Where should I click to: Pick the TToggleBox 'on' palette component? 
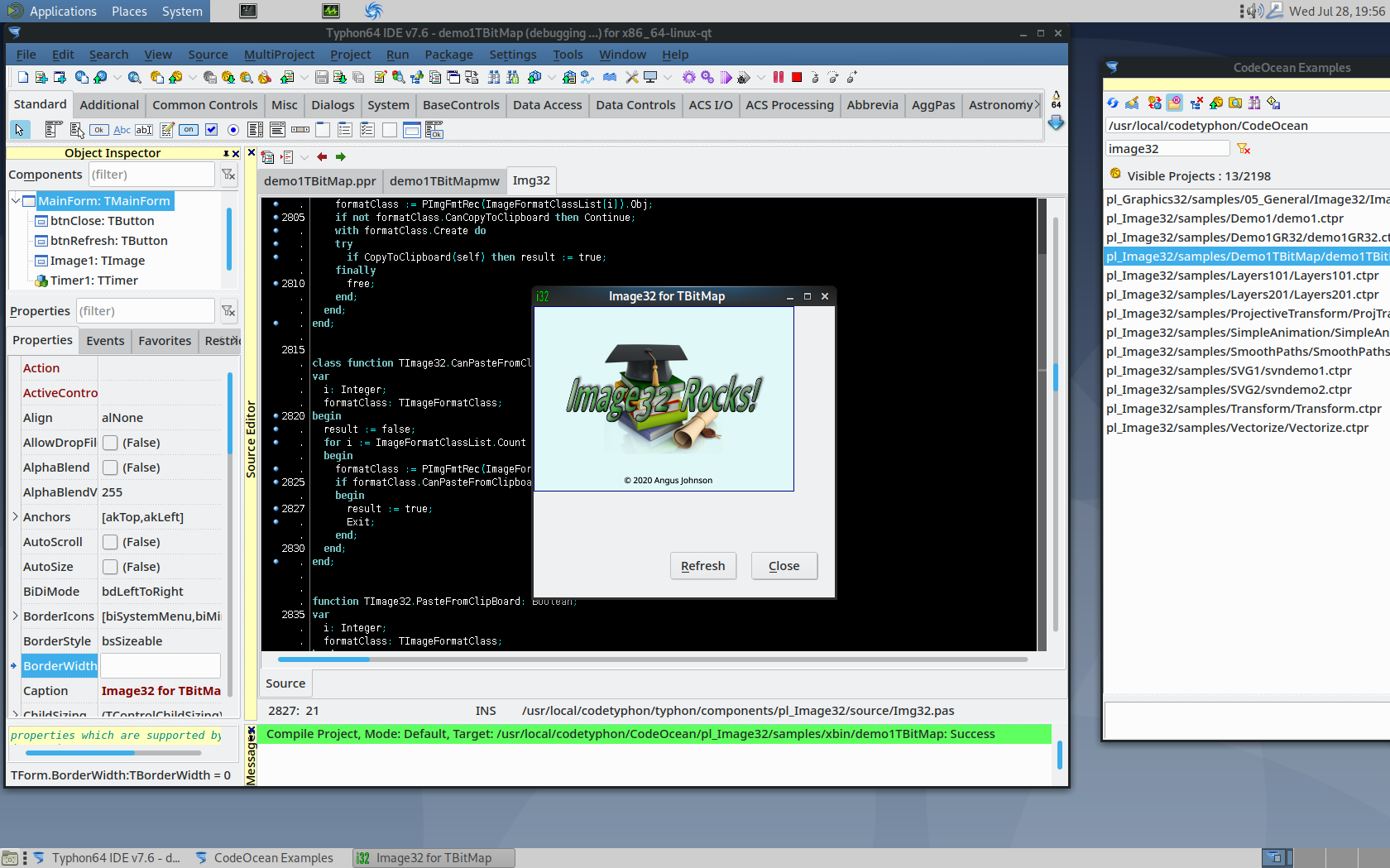(x=189, y=130)
